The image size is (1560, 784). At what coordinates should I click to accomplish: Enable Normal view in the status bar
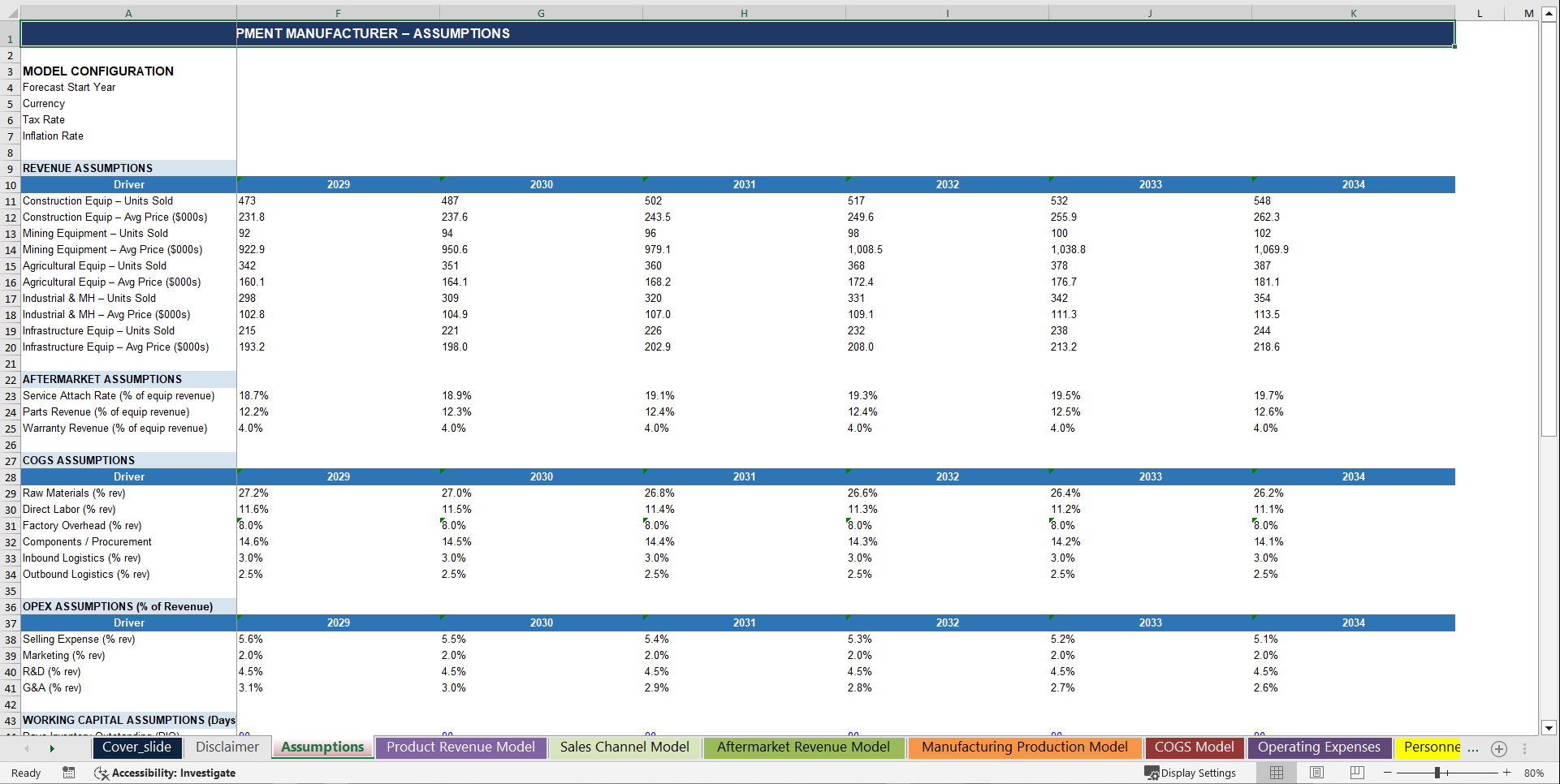[x=1277, y=773]
